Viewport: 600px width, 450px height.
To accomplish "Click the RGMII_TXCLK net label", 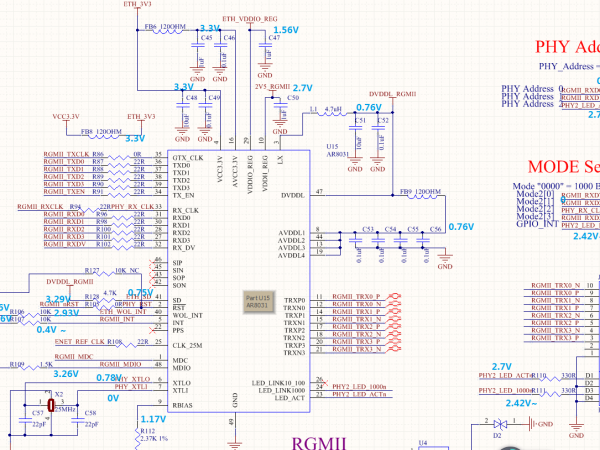I will pyautogui.click(x=66, y=153).
